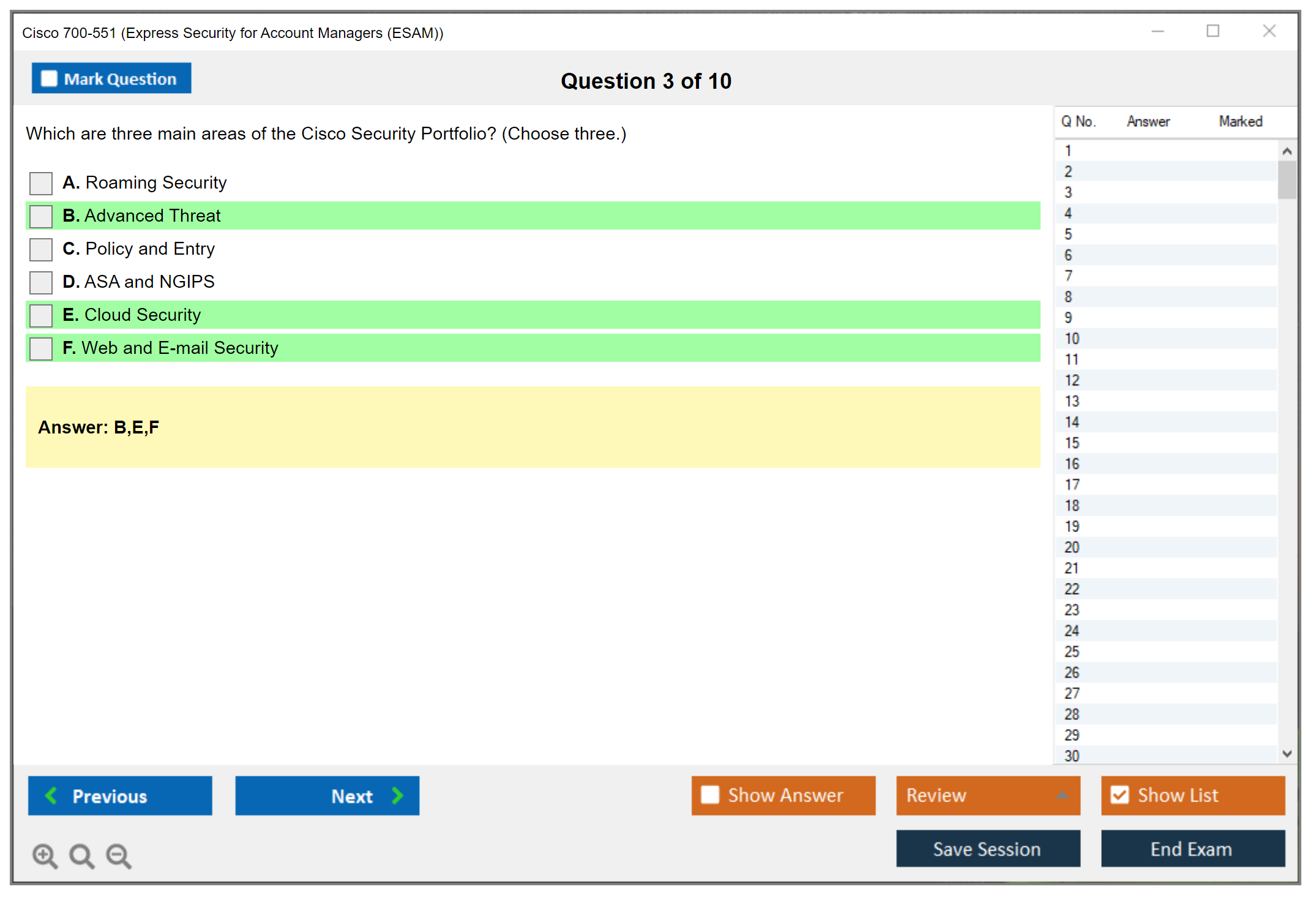Click the reset zoom magnifier icon
1316x900 pixels.
[x=81, y=855]
